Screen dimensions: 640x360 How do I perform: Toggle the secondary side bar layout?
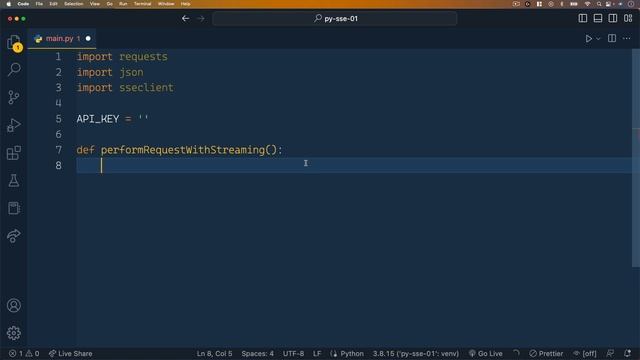(x=613, y=18)
